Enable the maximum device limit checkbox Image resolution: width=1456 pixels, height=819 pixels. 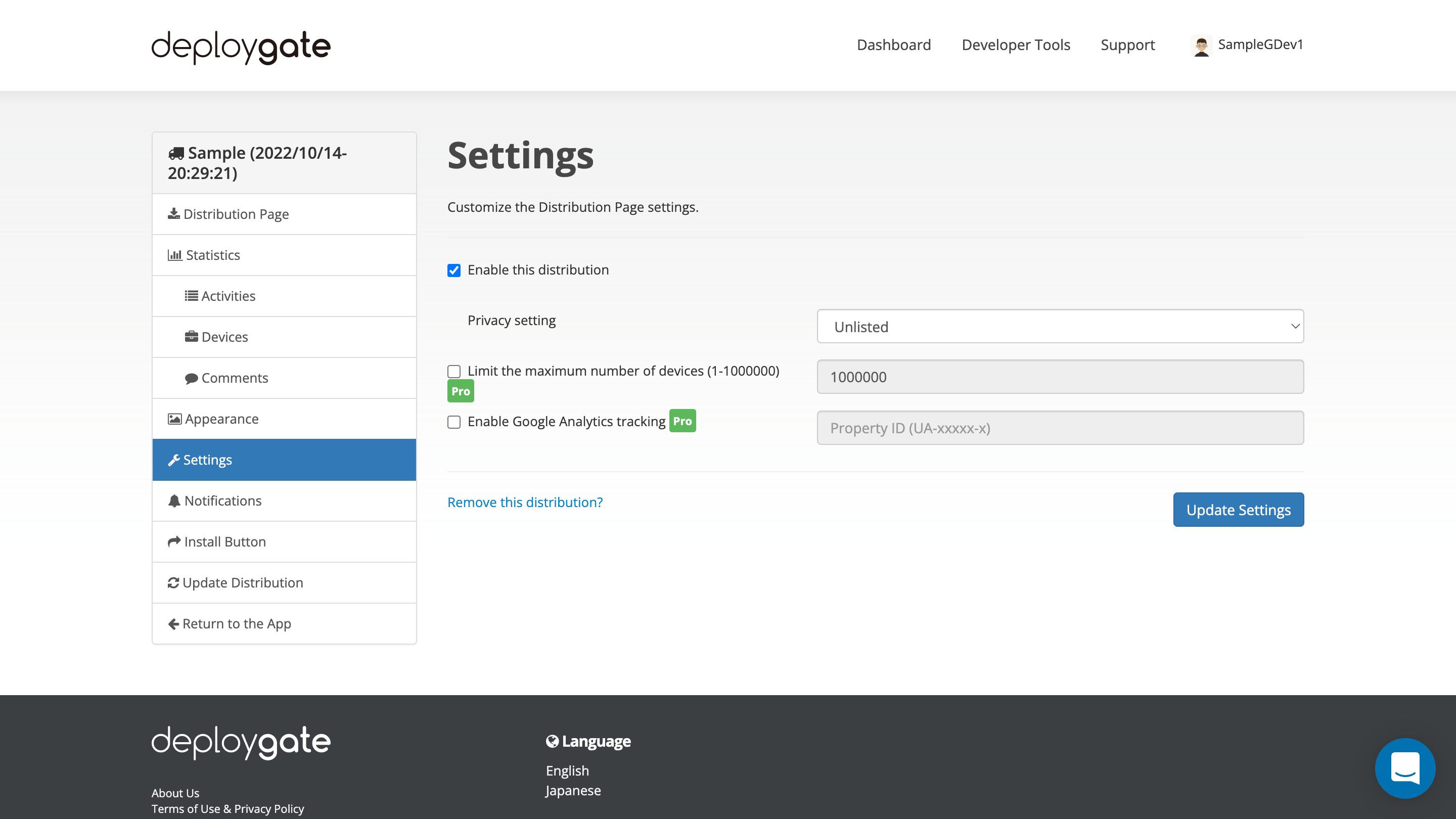454,372
